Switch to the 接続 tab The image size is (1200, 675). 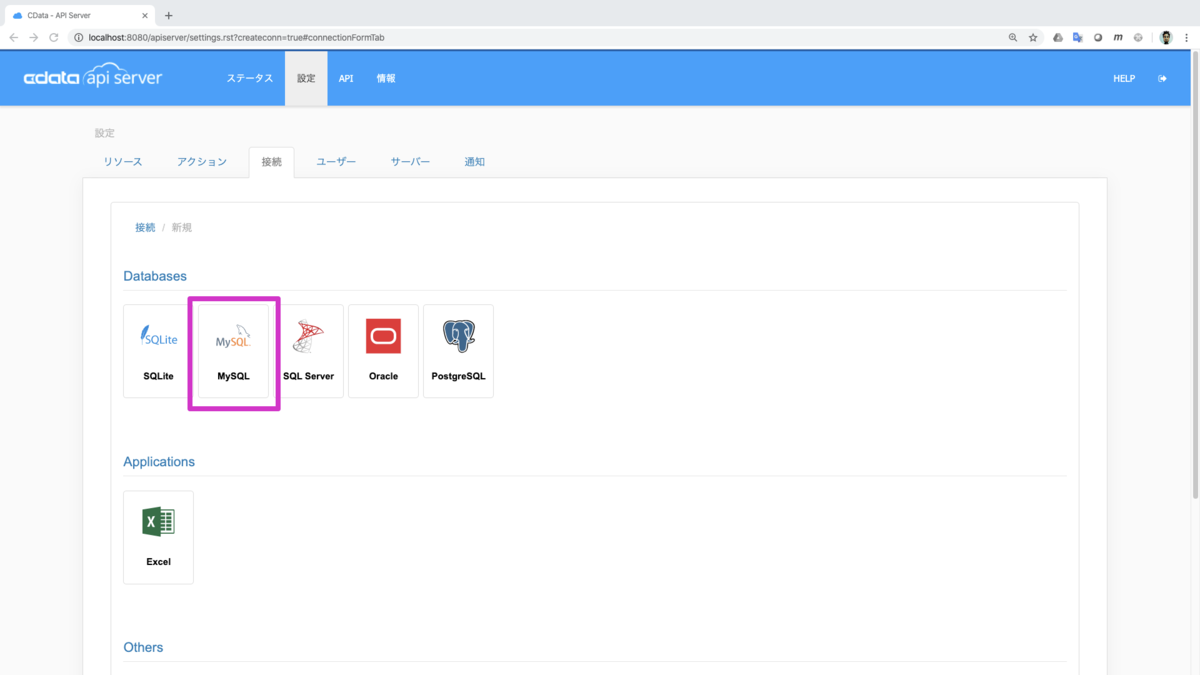pyautogui.click(x=272, y=162)
